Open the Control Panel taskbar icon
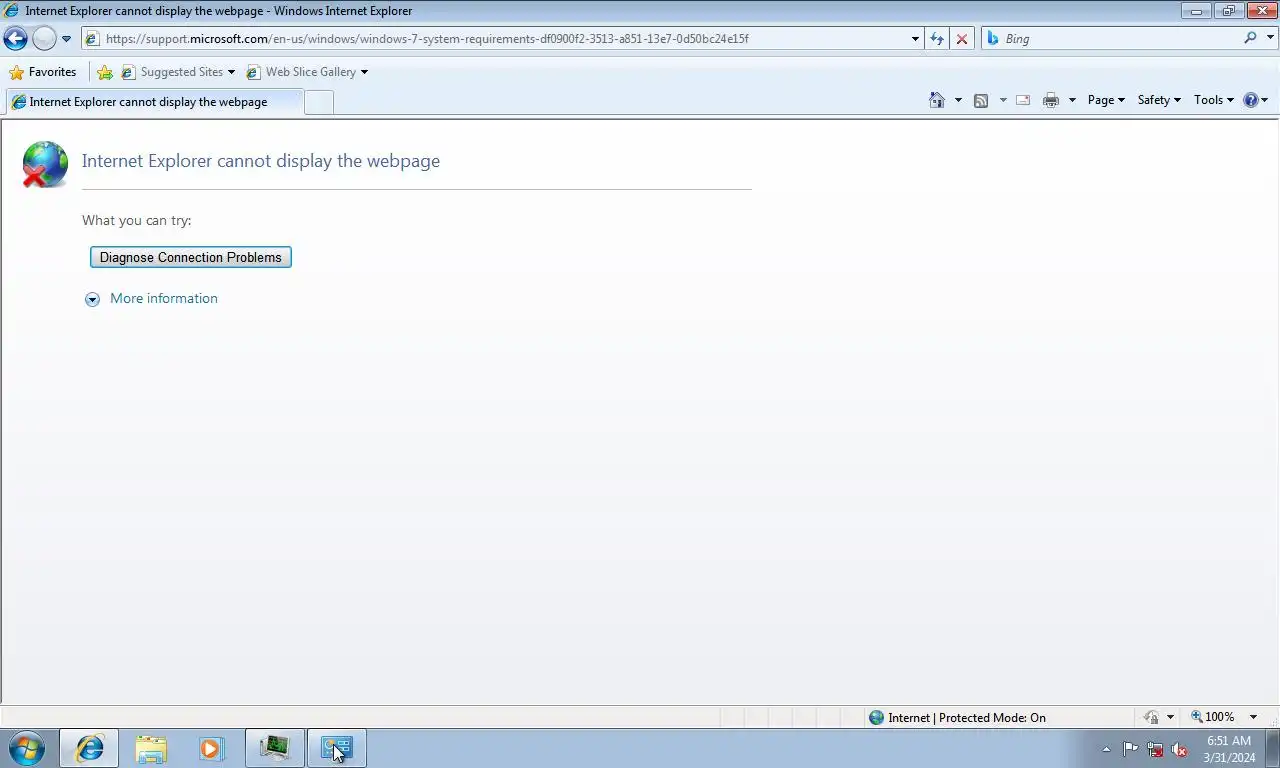Viewport: 1280px width, 768px height. [x=336, y=748]
